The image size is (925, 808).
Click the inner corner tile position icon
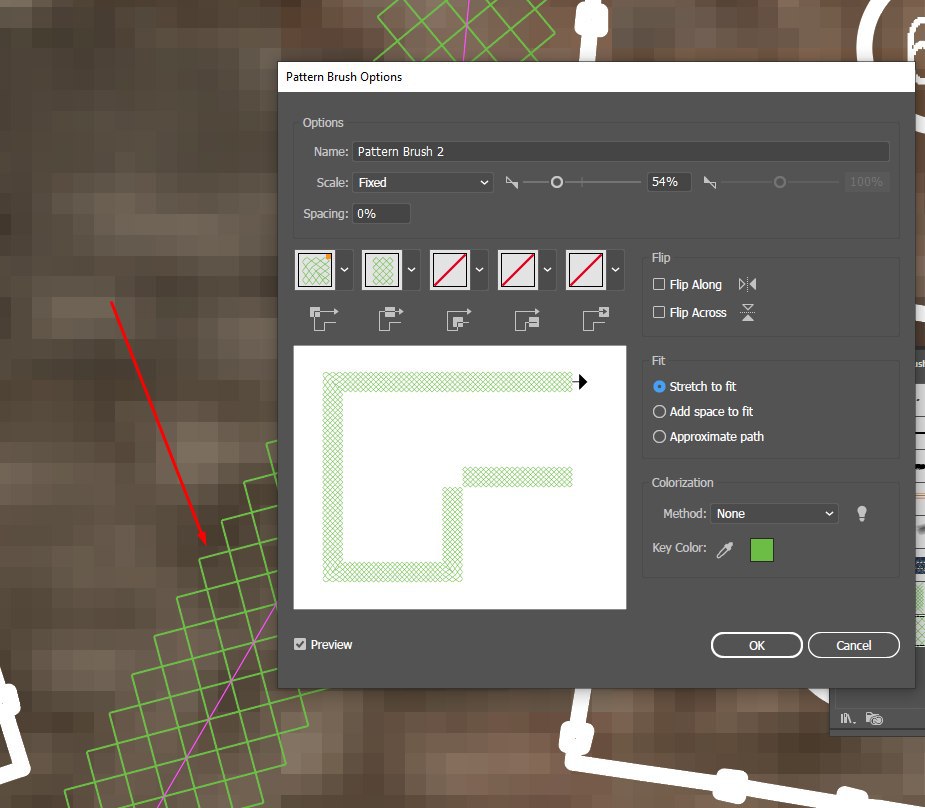(459, 319)
